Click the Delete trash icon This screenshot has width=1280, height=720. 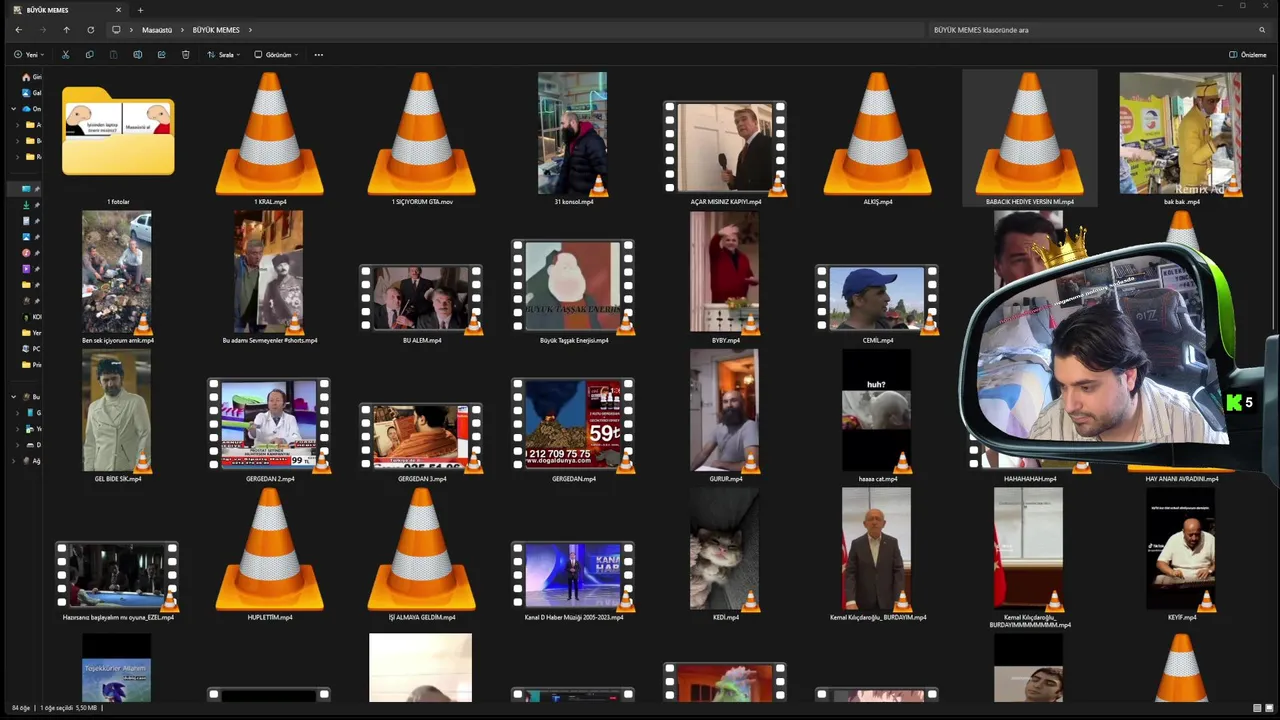tap(185, 55)
